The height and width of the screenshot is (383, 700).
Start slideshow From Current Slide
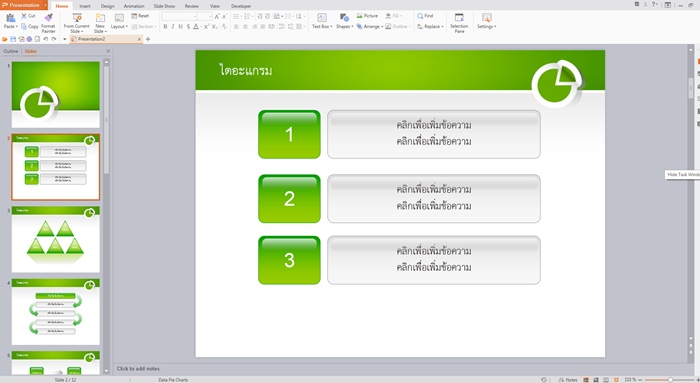[76, 23]
